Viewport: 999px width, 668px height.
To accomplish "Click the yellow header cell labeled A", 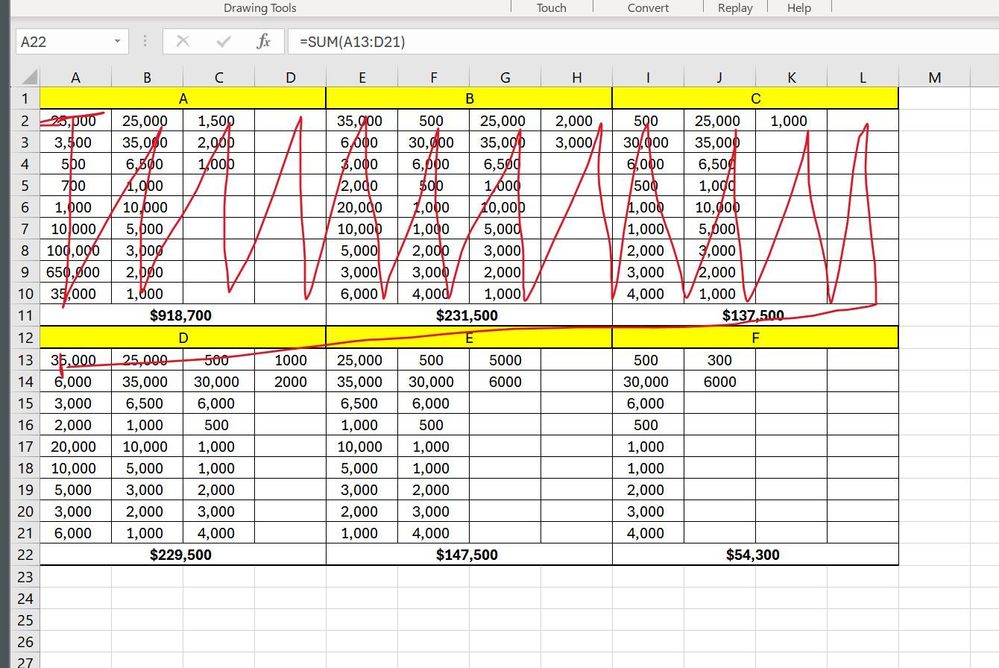I will click(183, 99).
